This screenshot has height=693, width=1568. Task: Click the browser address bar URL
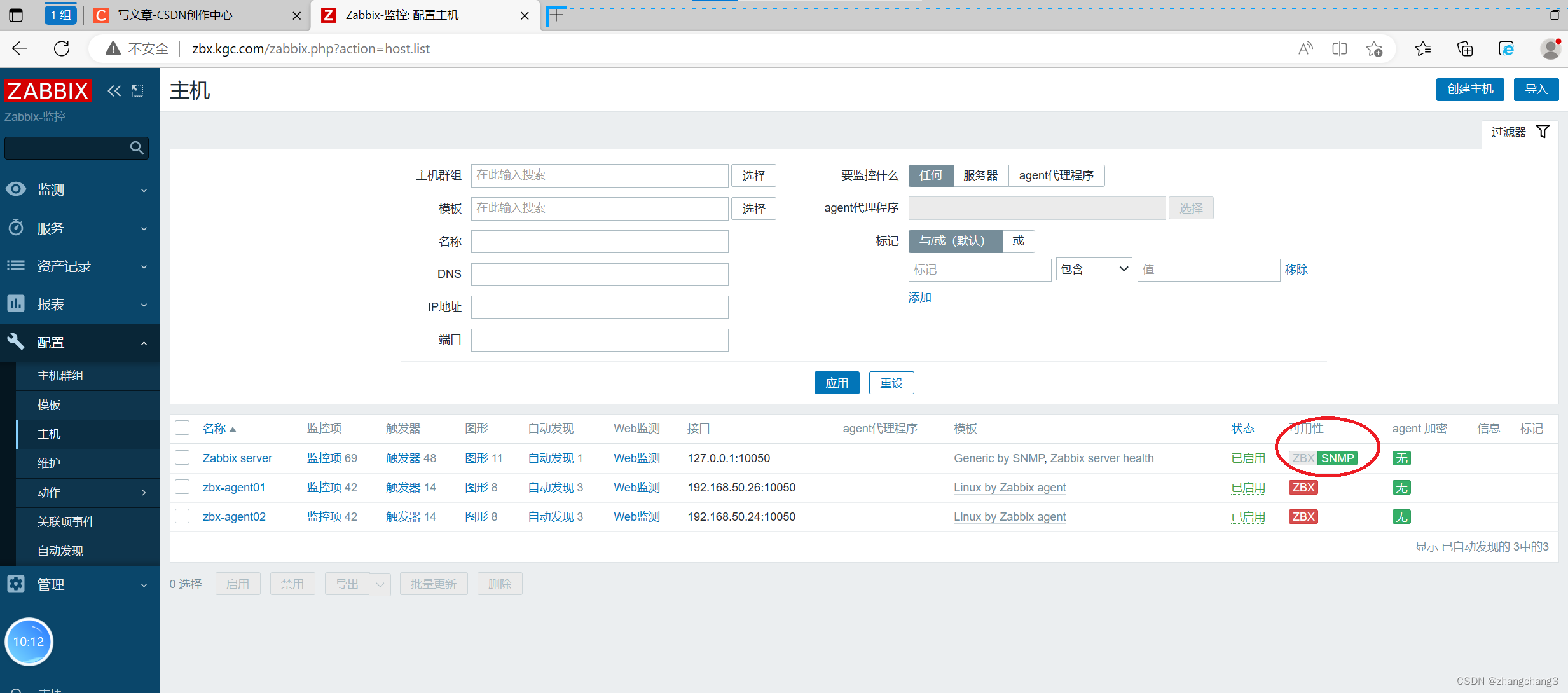[x=311, y=48]
